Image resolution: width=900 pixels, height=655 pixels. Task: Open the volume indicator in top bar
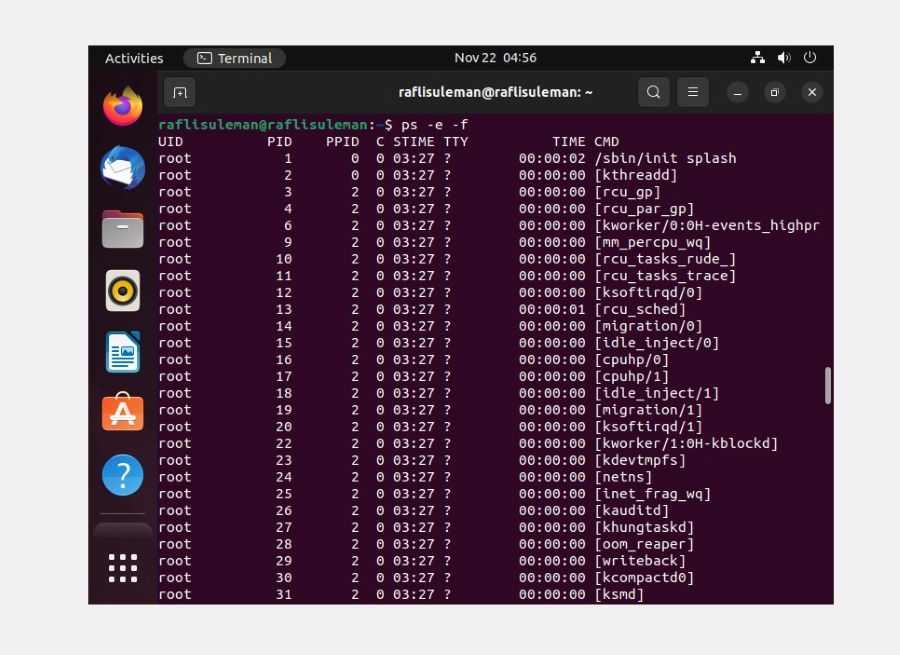[x=784, y=57]
